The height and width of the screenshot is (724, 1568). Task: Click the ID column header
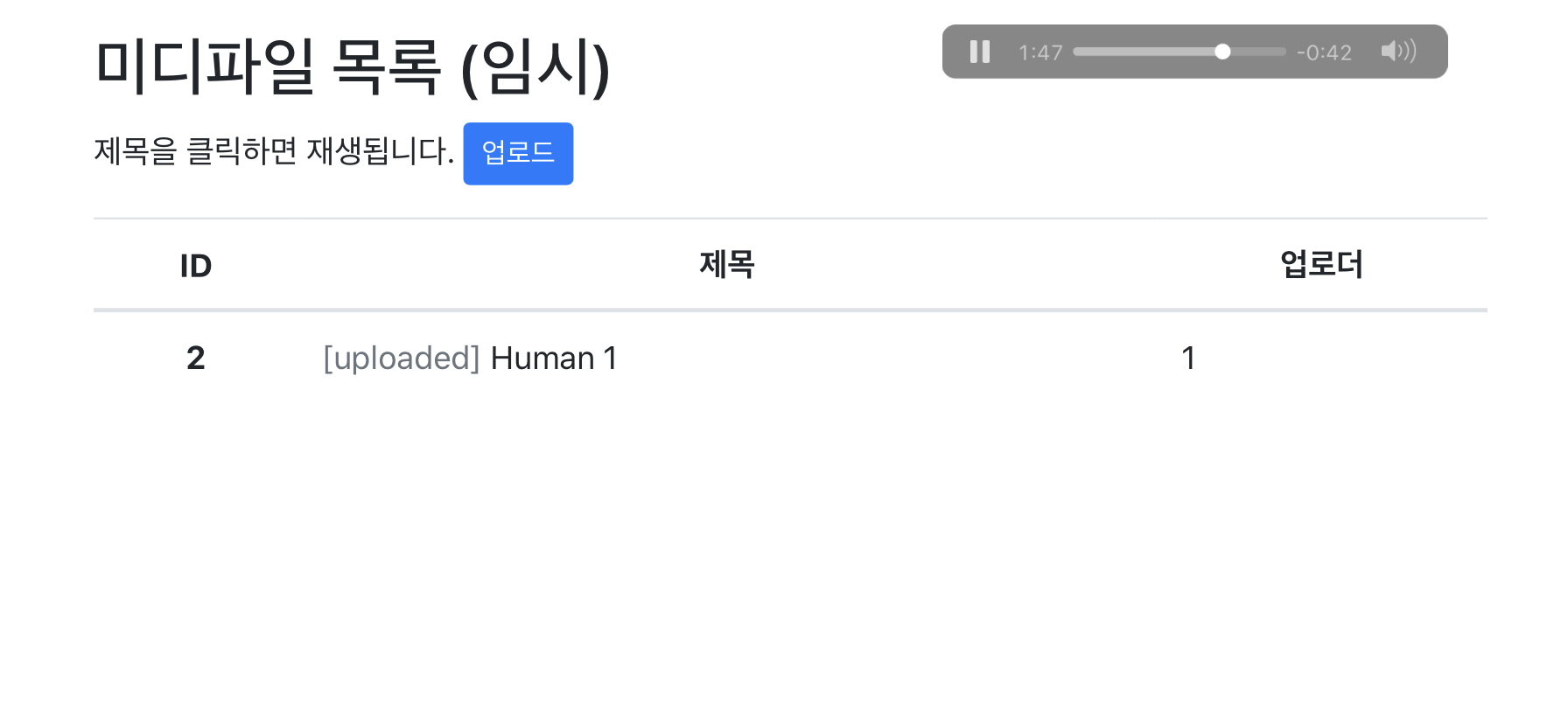point(196,266)
